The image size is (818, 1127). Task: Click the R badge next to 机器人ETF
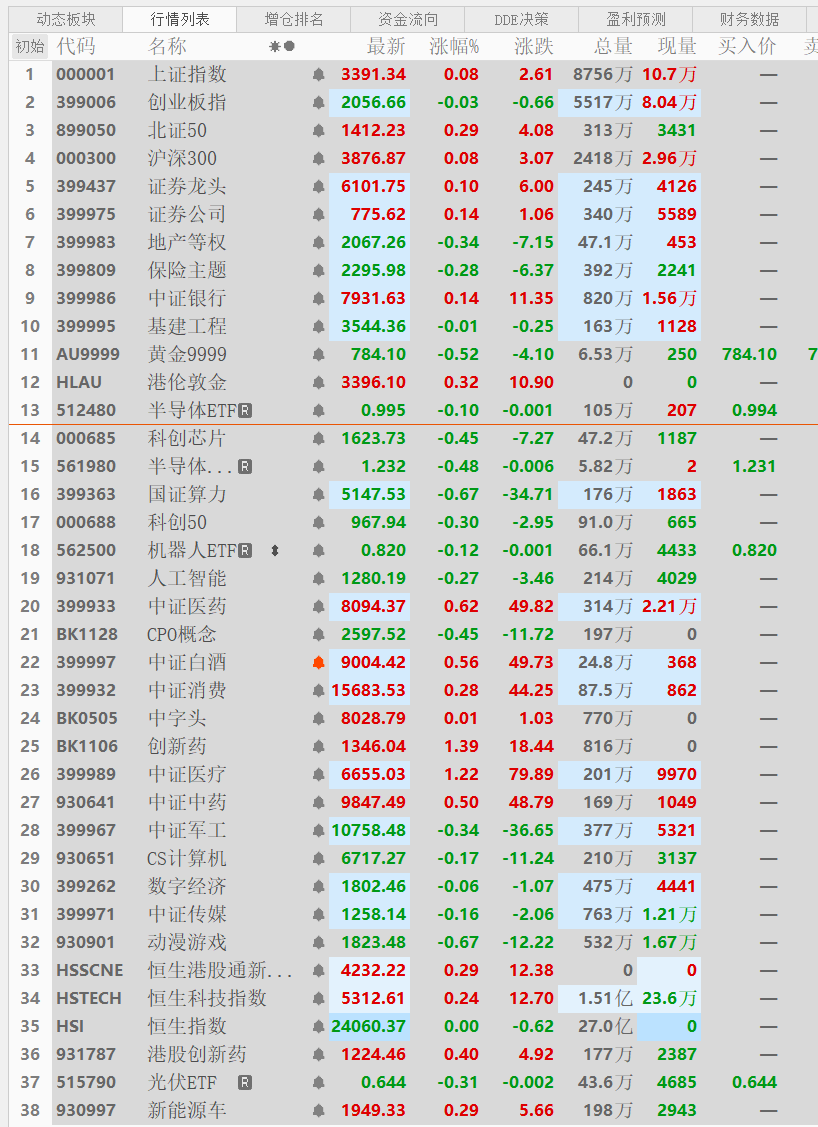(x=245, y=551)
